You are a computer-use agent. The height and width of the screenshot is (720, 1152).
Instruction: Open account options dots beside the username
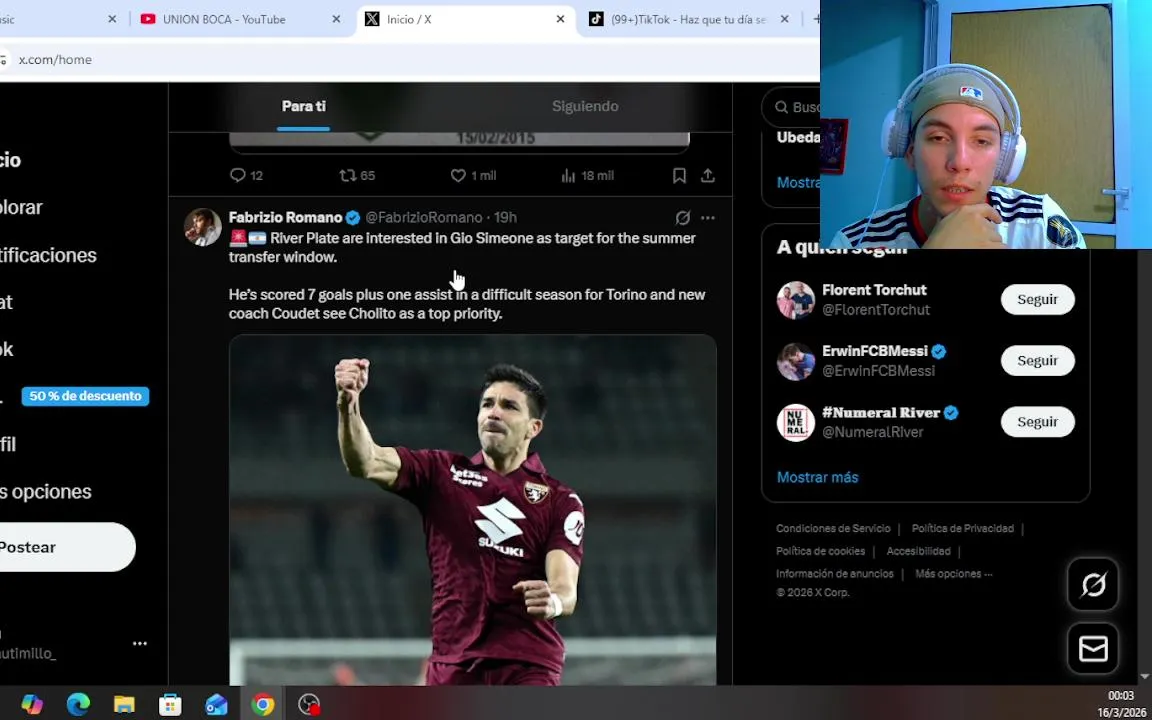[140, 644]
